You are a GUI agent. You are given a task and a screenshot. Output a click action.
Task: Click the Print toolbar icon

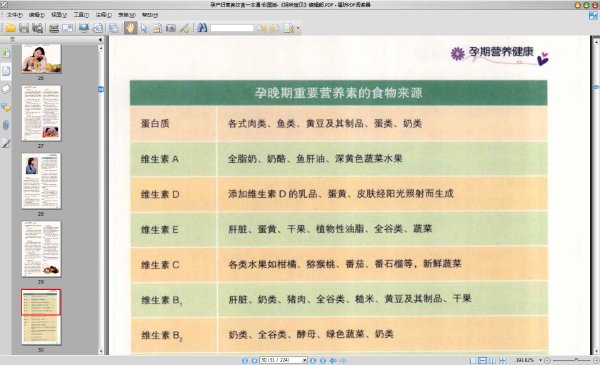54,28
